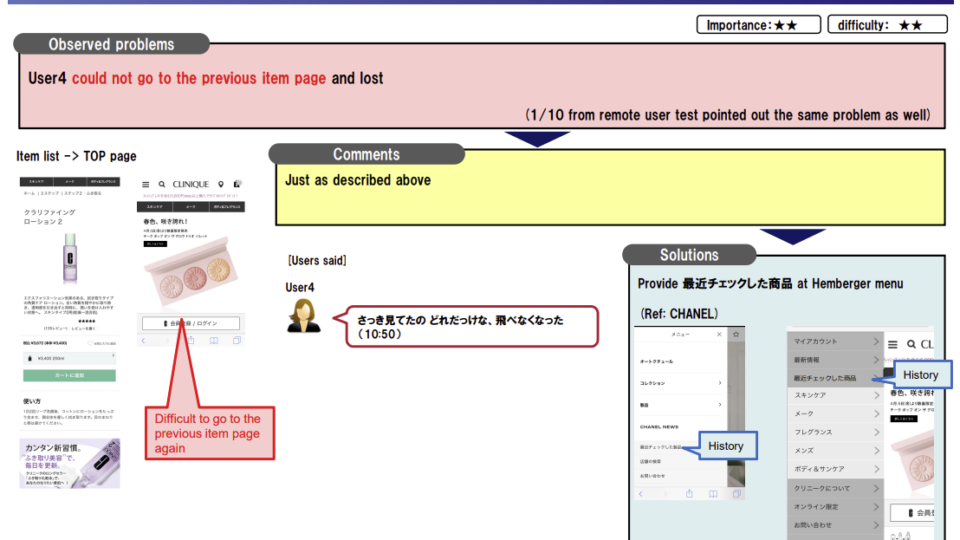Screen dimensions: 960x540
Task: Select メーク tab on Clinique top page
Action: tap(190, 207)
